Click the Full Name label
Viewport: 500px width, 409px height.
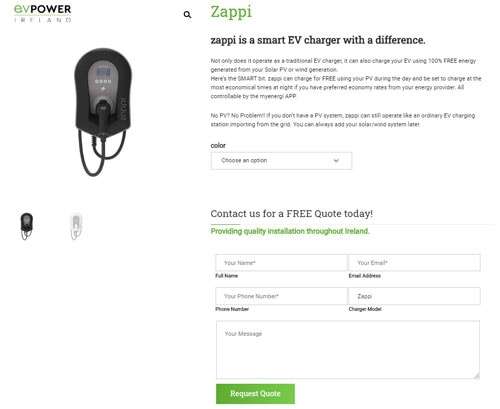tap(227, 276)
